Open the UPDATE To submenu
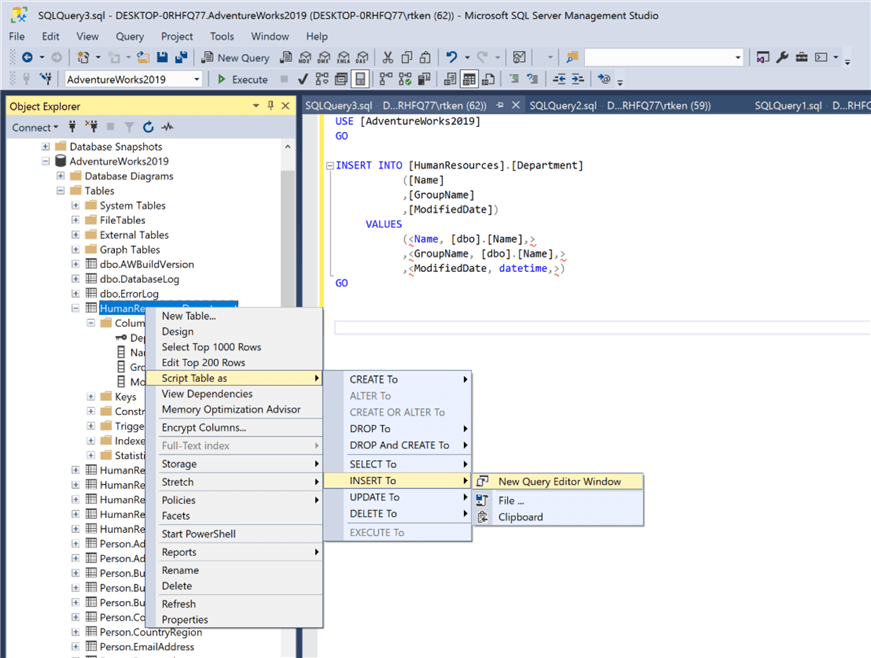Screen dimensions: 871x658 coord(398,497)
